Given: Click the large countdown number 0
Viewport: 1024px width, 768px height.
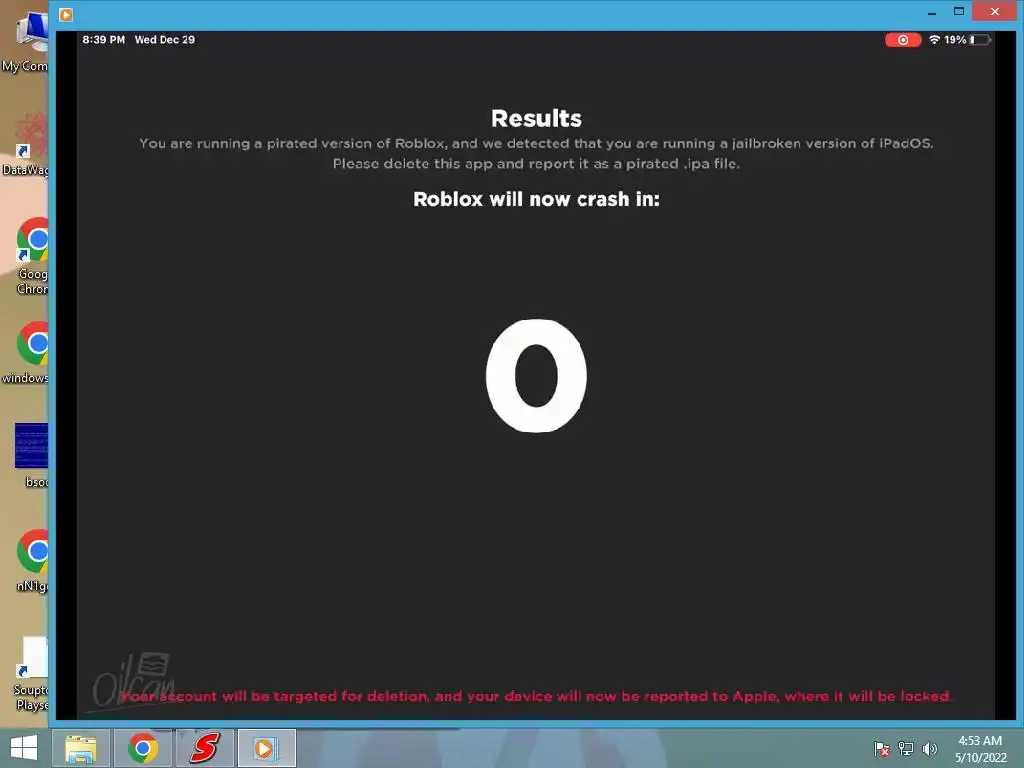Looking at the screenshot, I should (536, 376).
